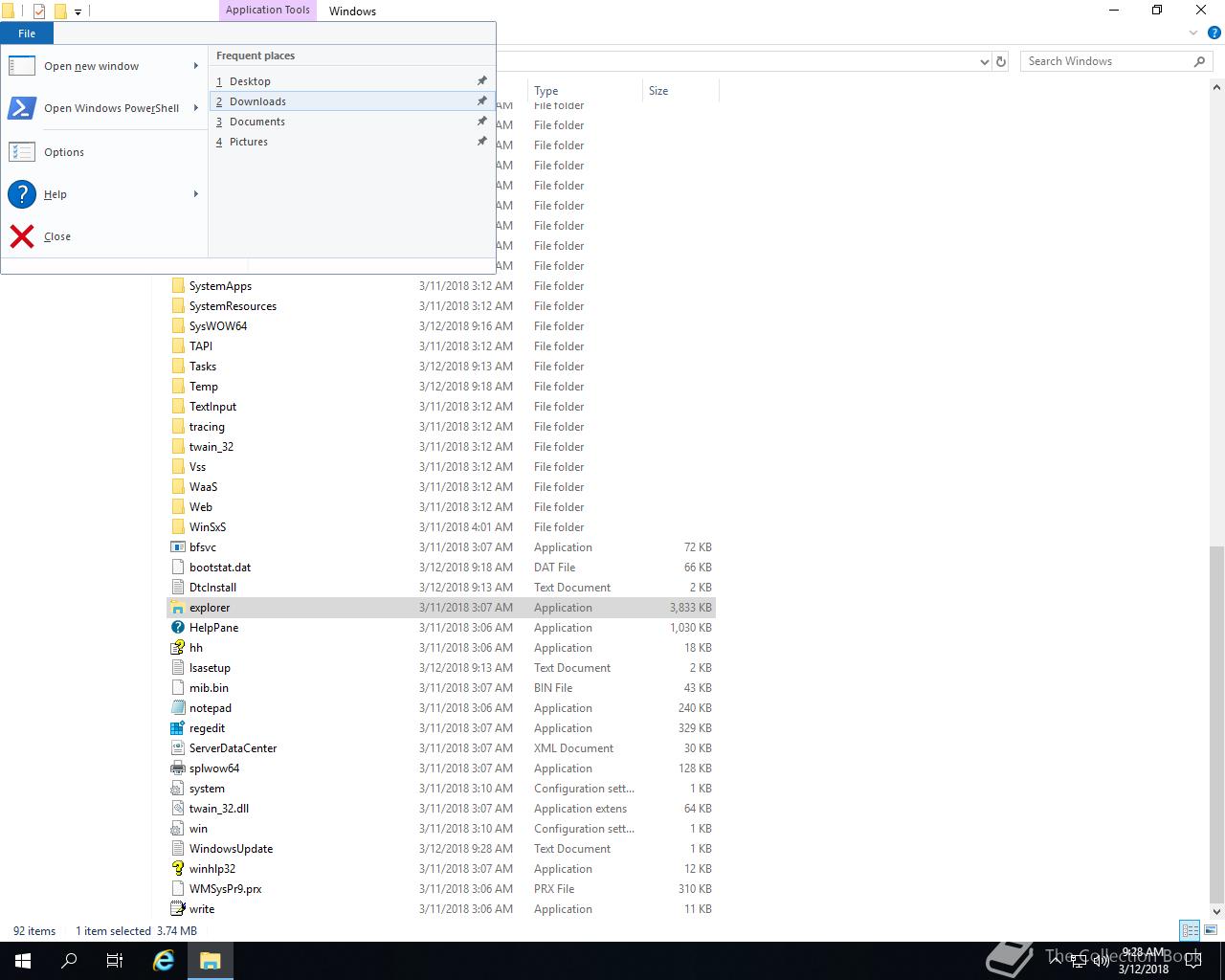The width and height of the screenshot is (1225, 980).
Task: Go to Documents in Frequent places
Action: 350,122
